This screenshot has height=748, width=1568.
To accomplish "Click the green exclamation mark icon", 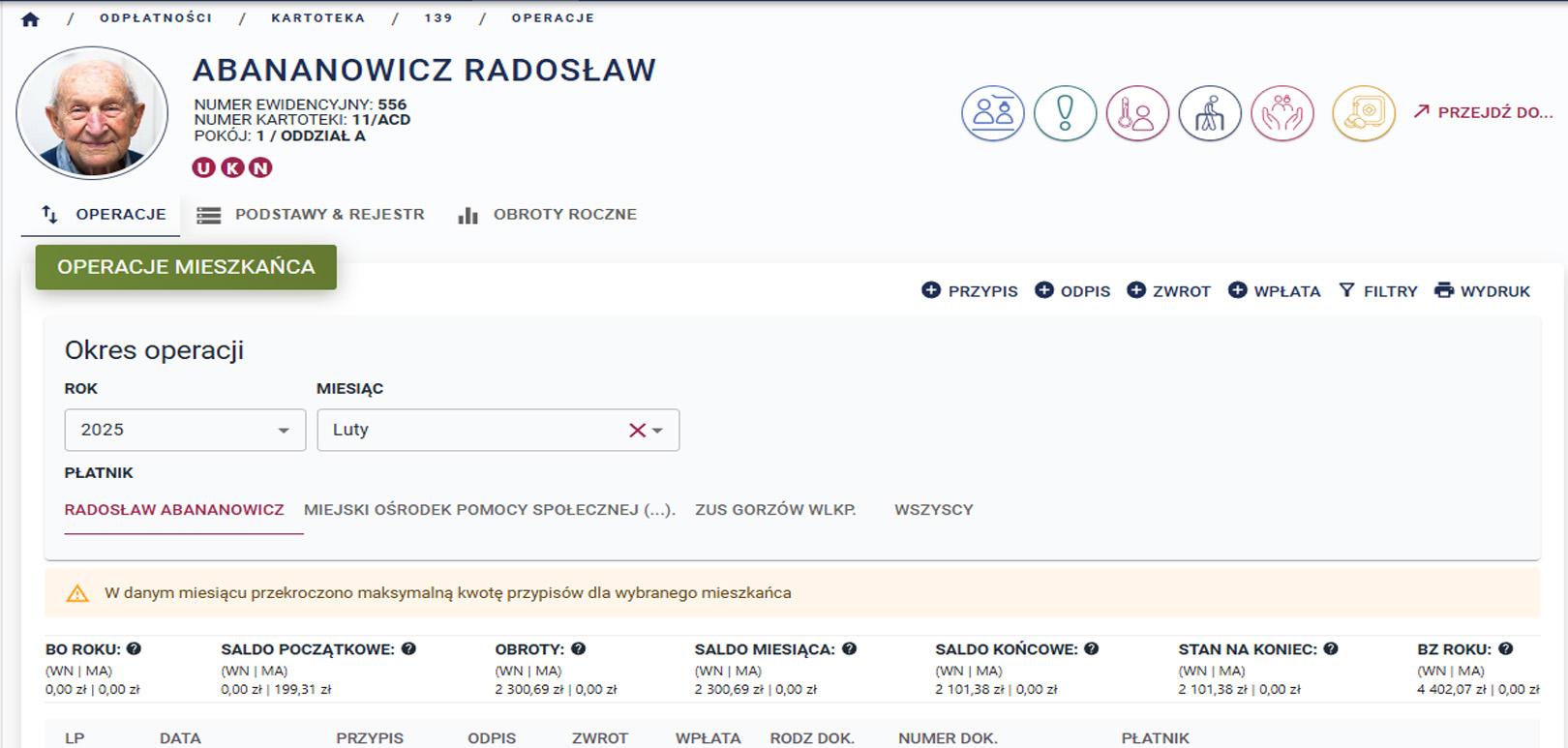I will tap(1065, 113).
